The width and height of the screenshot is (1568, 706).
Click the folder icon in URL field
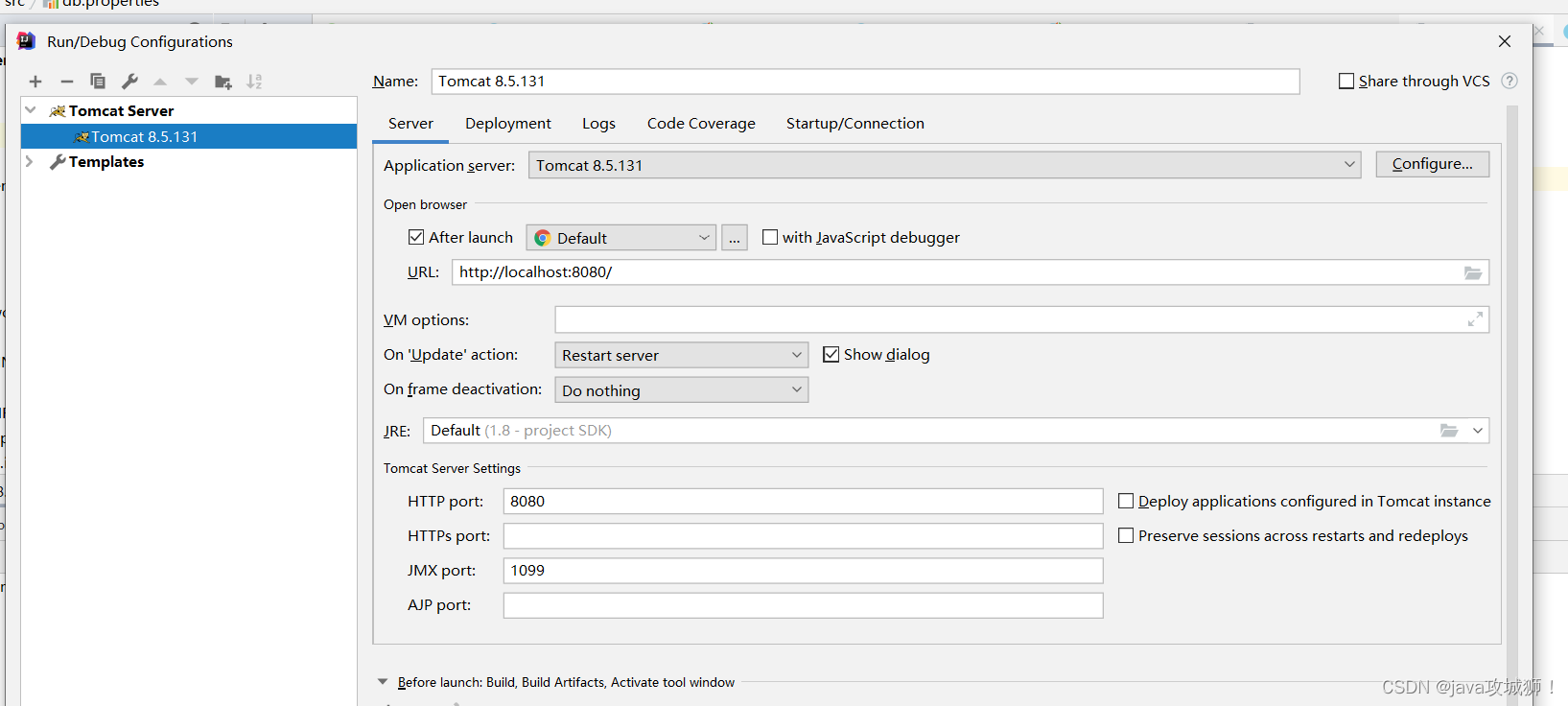1473,273
